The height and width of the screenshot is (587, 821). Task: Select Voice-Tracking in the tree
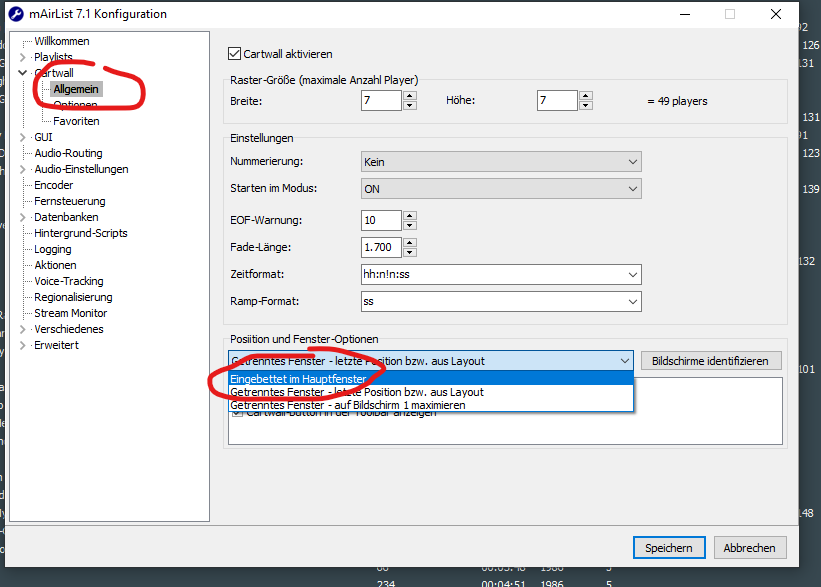pyautogui.click(x=69, y=281)
